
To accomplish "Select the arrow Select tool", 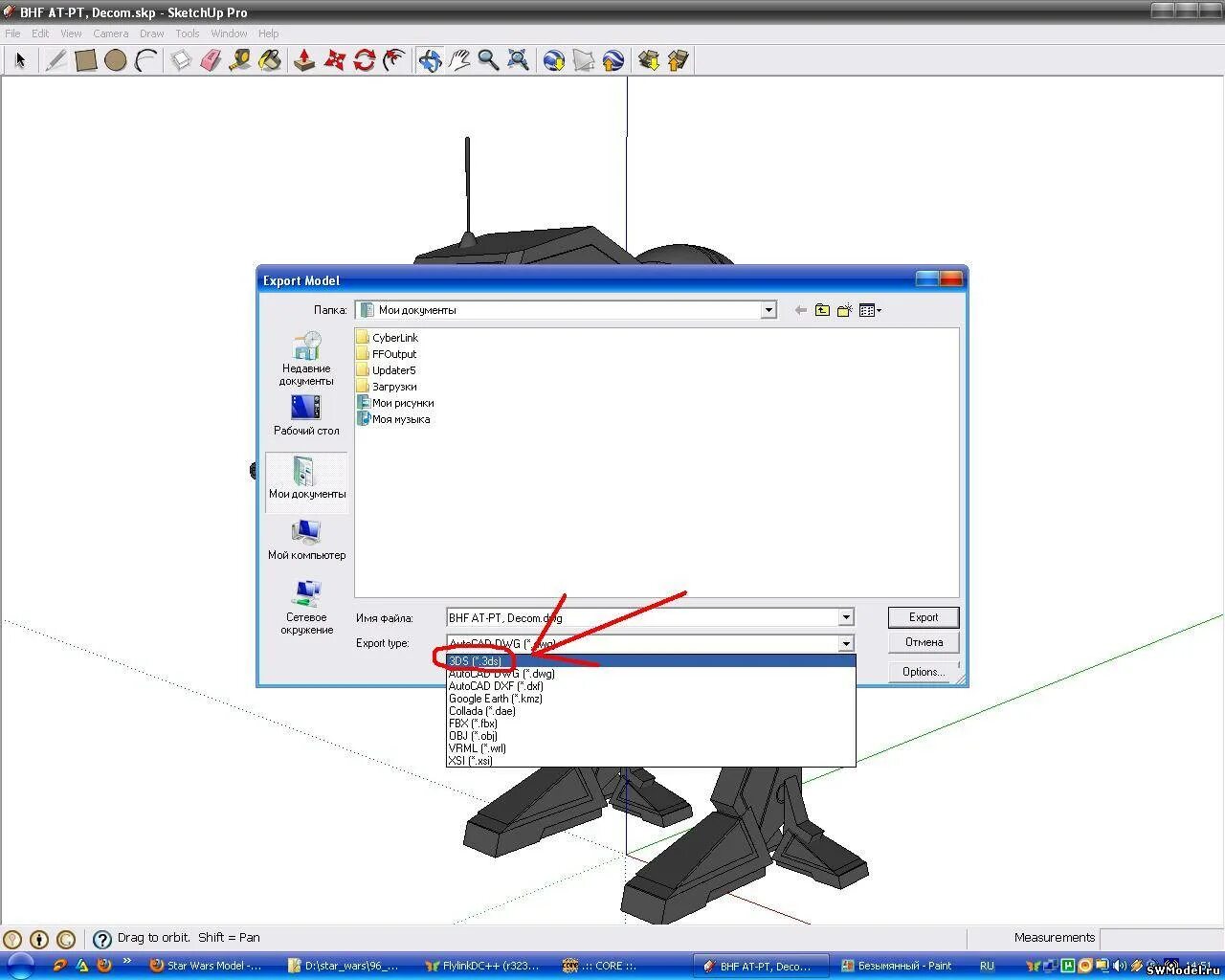I will [x=20, y=60].
